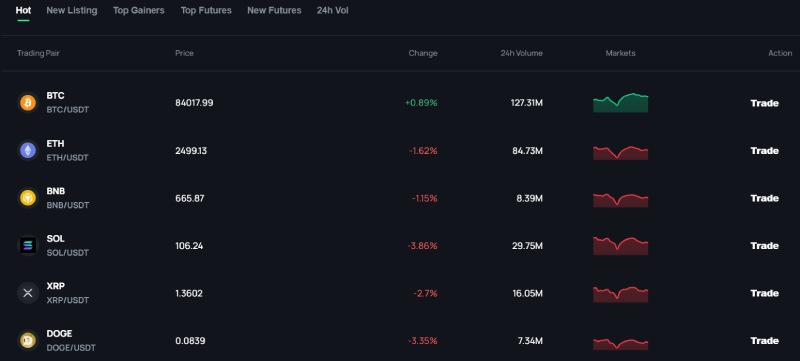Click the -1.62% change value

click(x=423, y=151)
